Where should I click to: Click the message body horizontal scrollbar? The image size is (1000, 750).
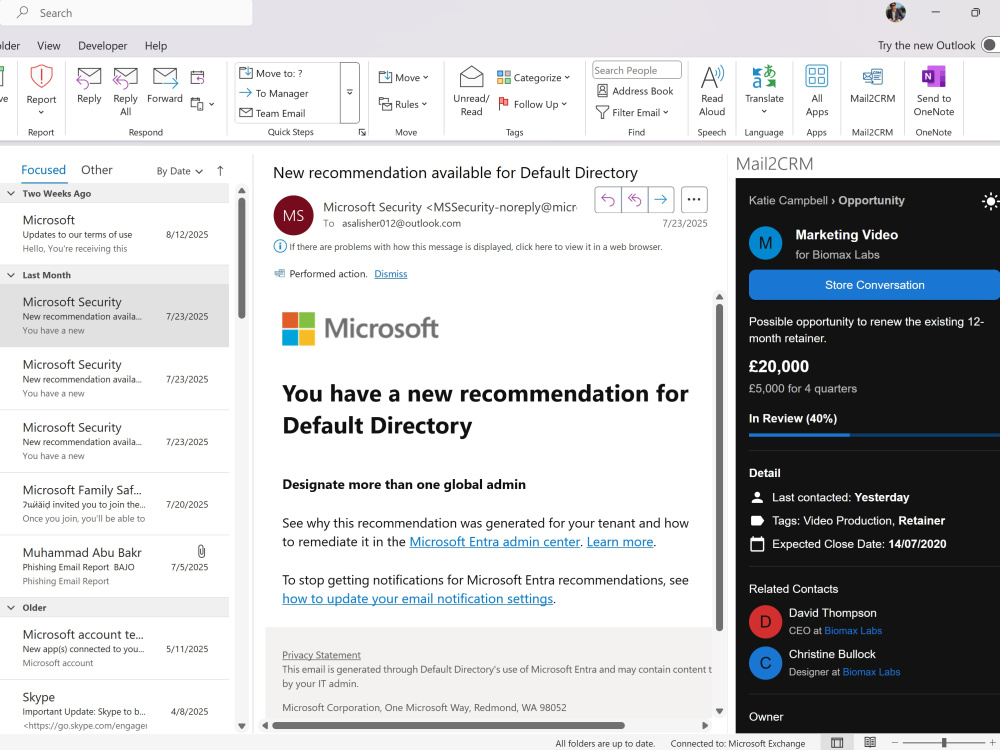point(448,725)
